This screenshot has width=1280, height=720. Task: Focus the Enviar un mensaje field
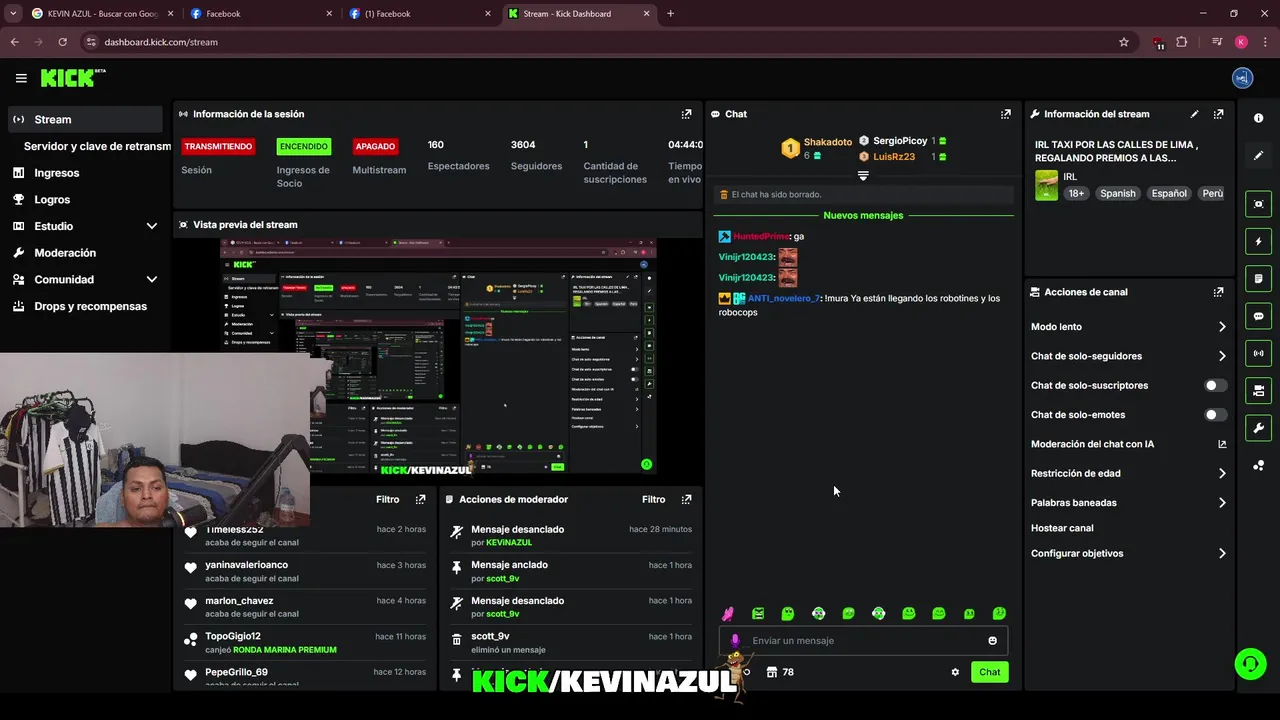pos(863,641)
